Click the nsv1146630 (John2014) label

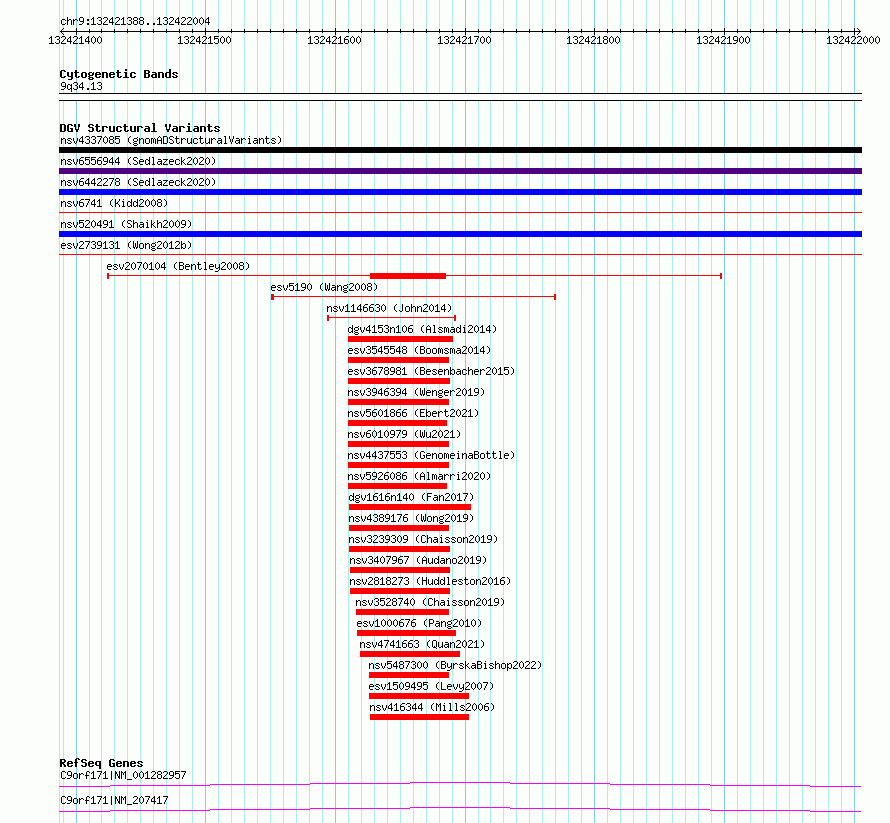tap(389, 308)
